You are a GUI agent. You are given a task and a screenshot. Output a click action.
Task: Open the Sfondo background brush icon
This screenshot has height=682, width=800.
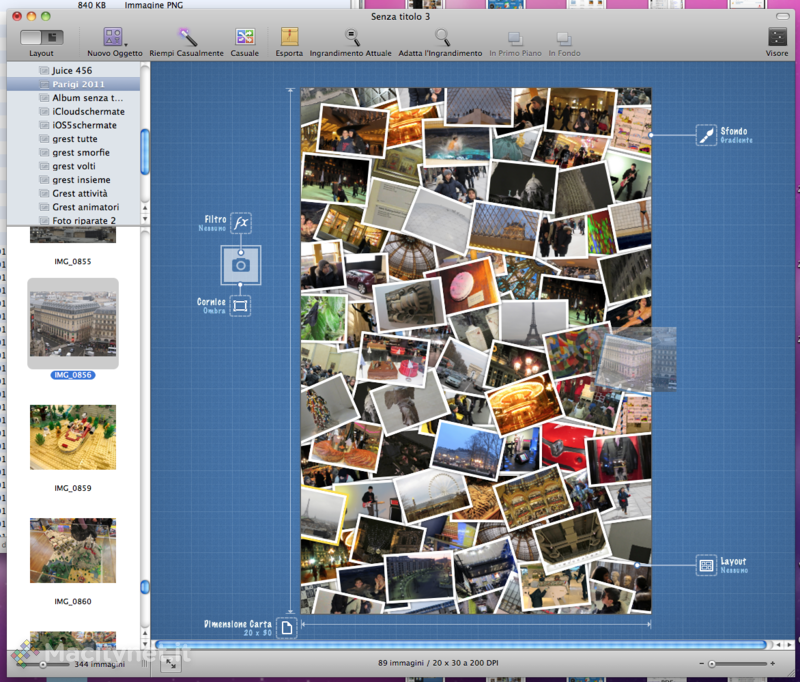pos(706,135)
